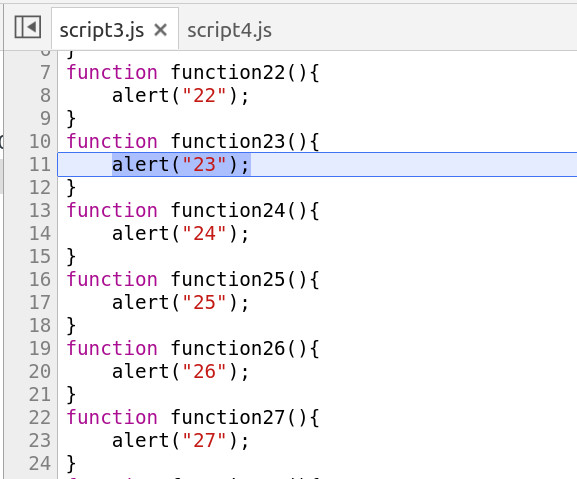Click line number 10 in gutter
This screenshot has width=577, height=479.
click(40, 141)
